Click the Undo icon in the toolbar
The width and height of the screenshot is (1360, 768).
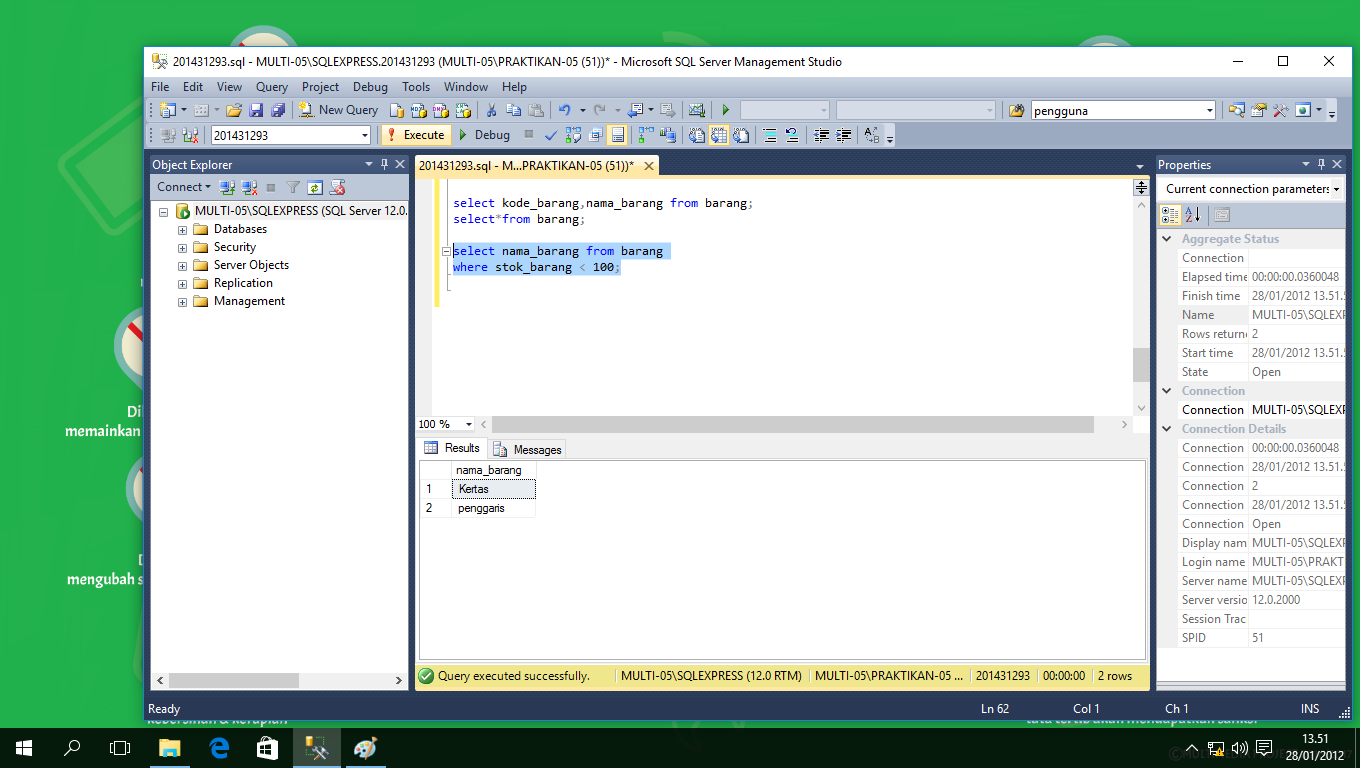(x=565, y=110)
